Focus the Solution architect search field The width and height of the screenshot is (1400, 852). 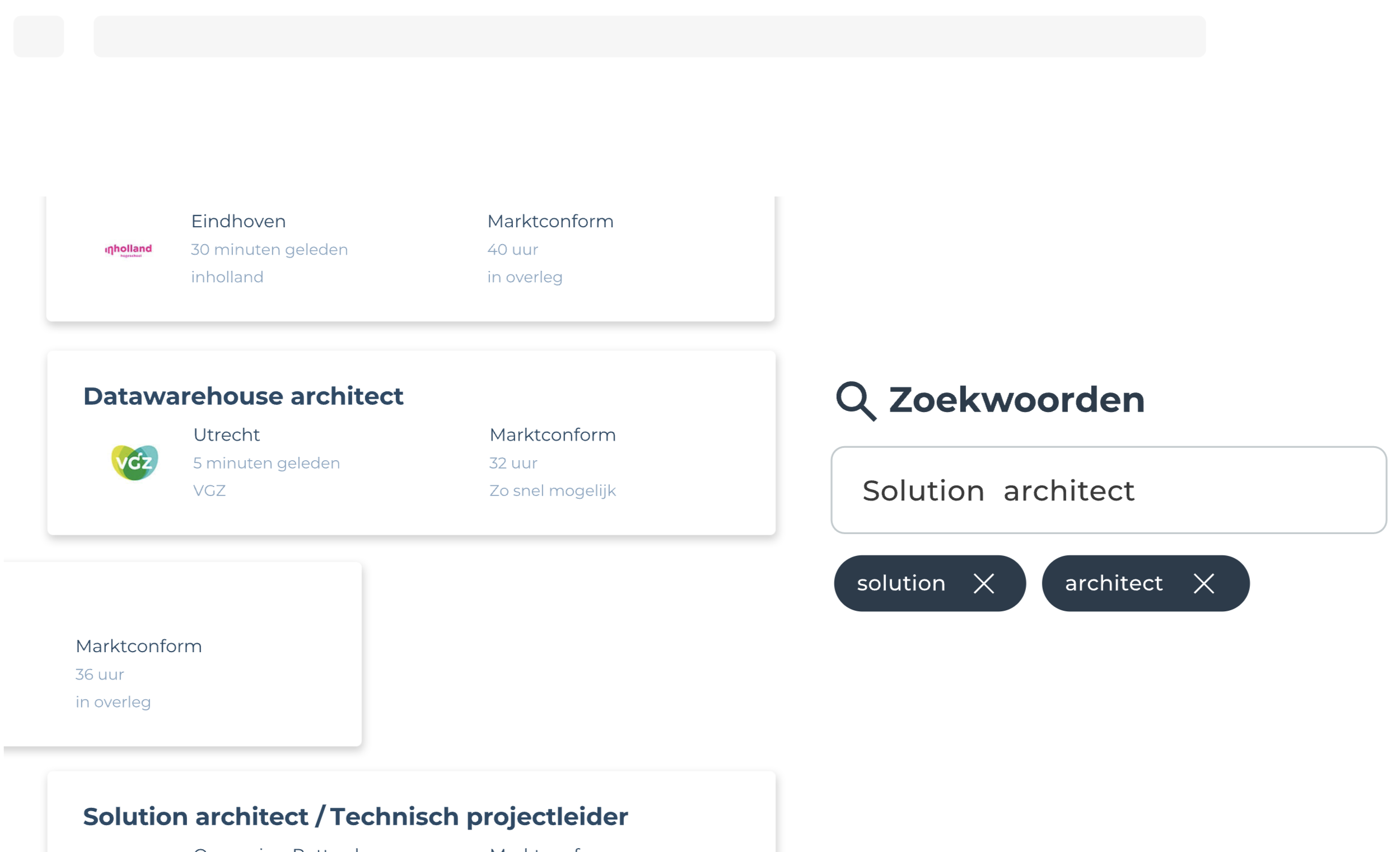(x=1109, y=490)
